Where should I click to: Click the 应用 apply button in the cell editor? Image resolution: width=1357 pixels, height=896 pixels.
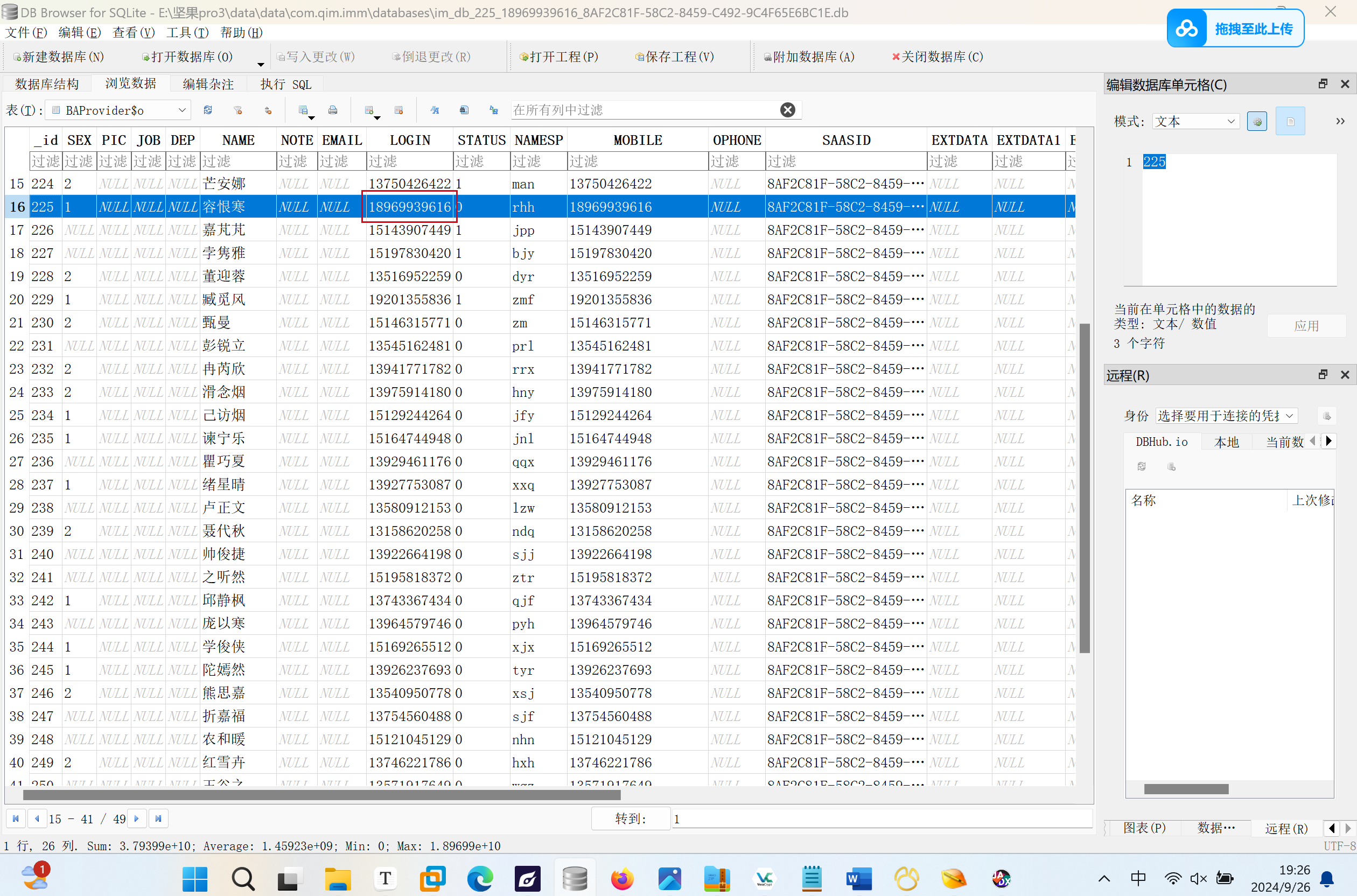click(1306, 326)
